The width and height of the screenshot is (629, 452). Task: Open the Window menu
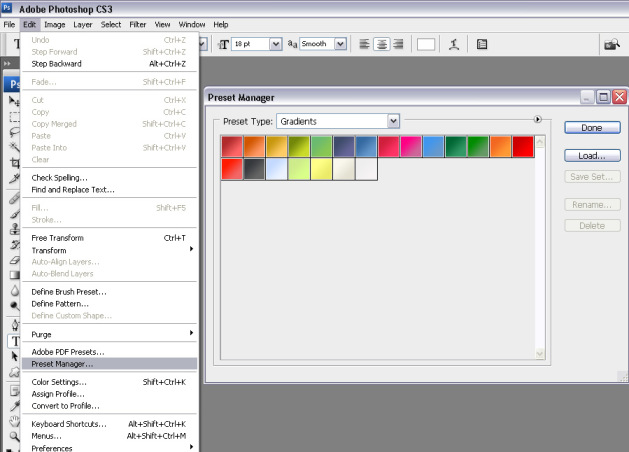192,24
